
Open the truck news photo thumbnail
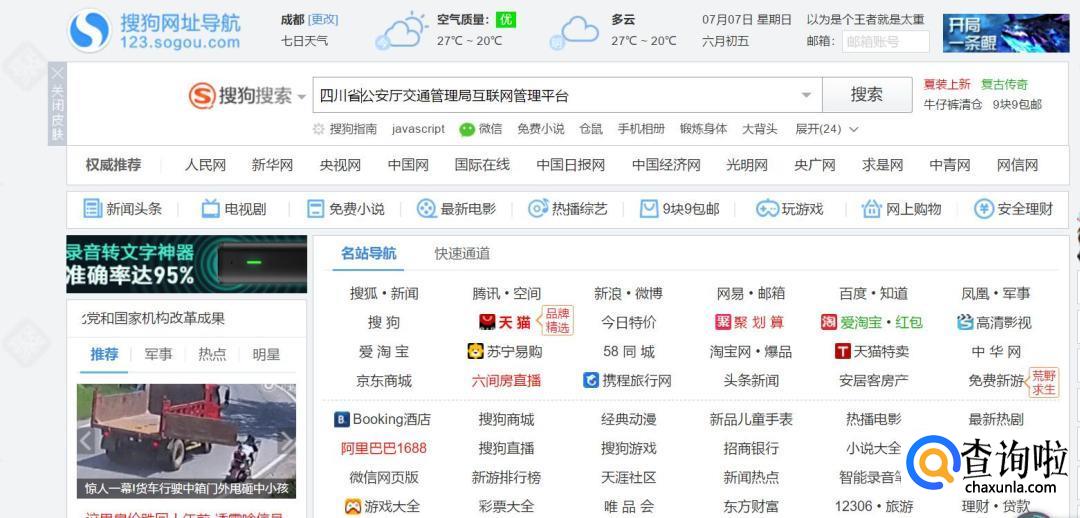click(187, 441)
